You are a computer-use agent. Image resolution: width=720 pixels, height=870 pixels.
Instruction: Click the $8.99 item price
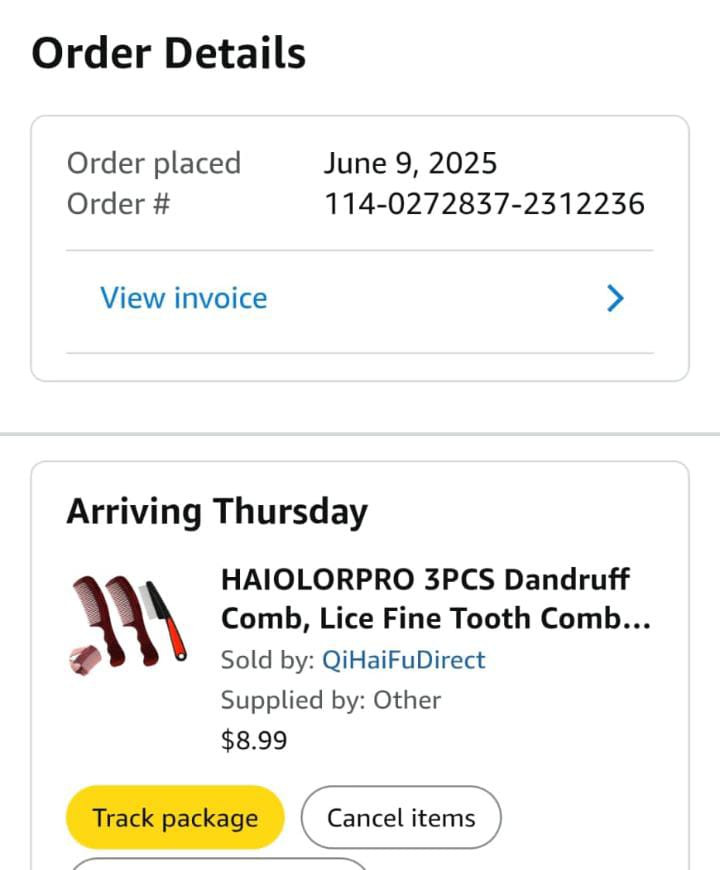[254, 741]
